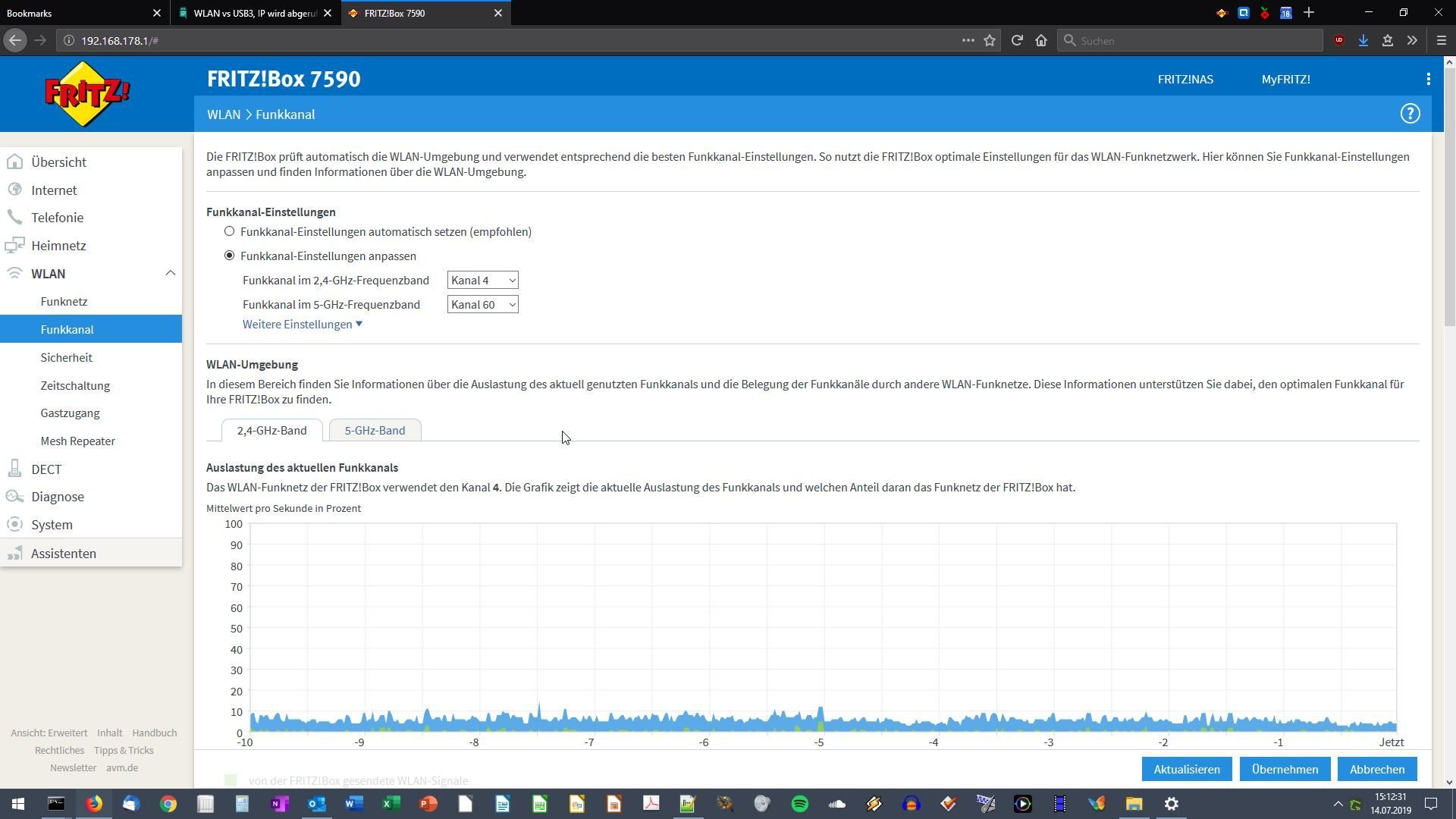Open the Handbuch footer link
The image size is (1456, 819).
tap(154, 733)
